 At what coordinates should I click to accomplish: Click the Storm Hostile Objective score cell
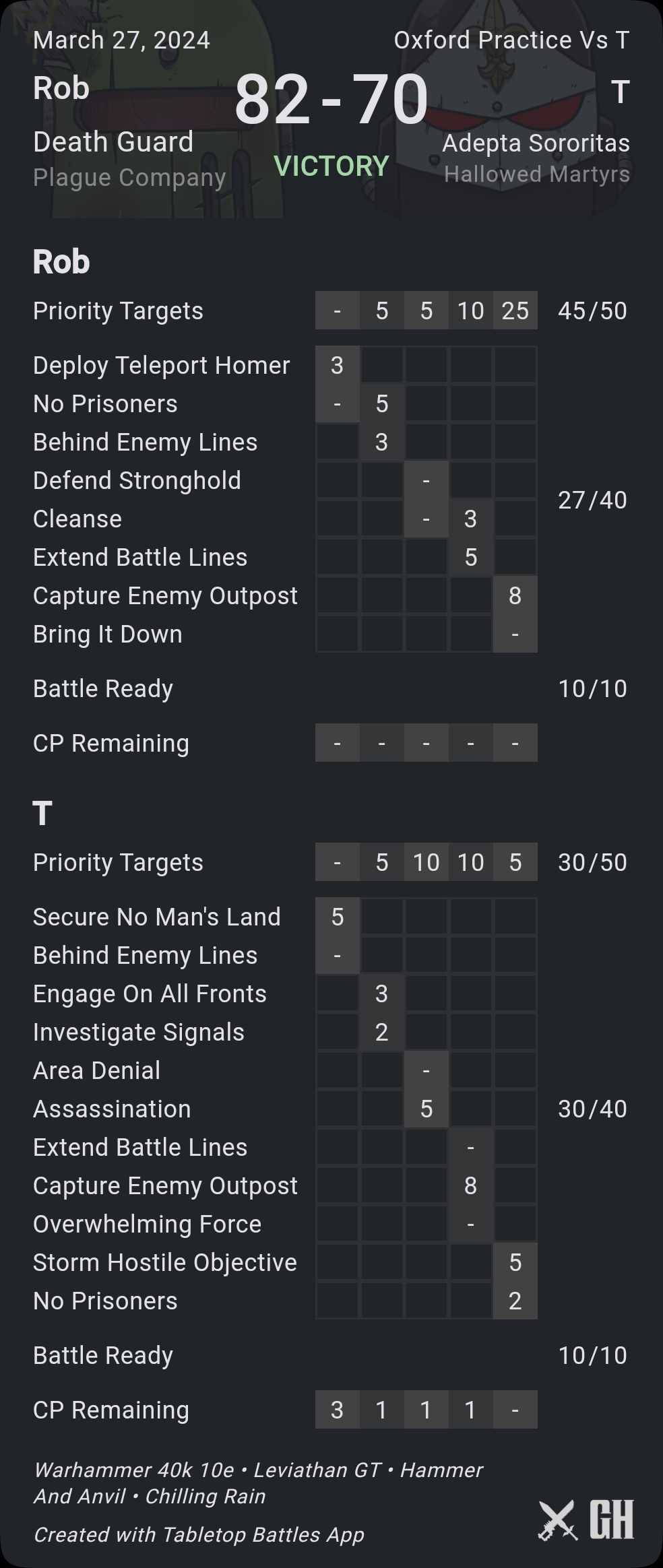(x=515, y=1262)
